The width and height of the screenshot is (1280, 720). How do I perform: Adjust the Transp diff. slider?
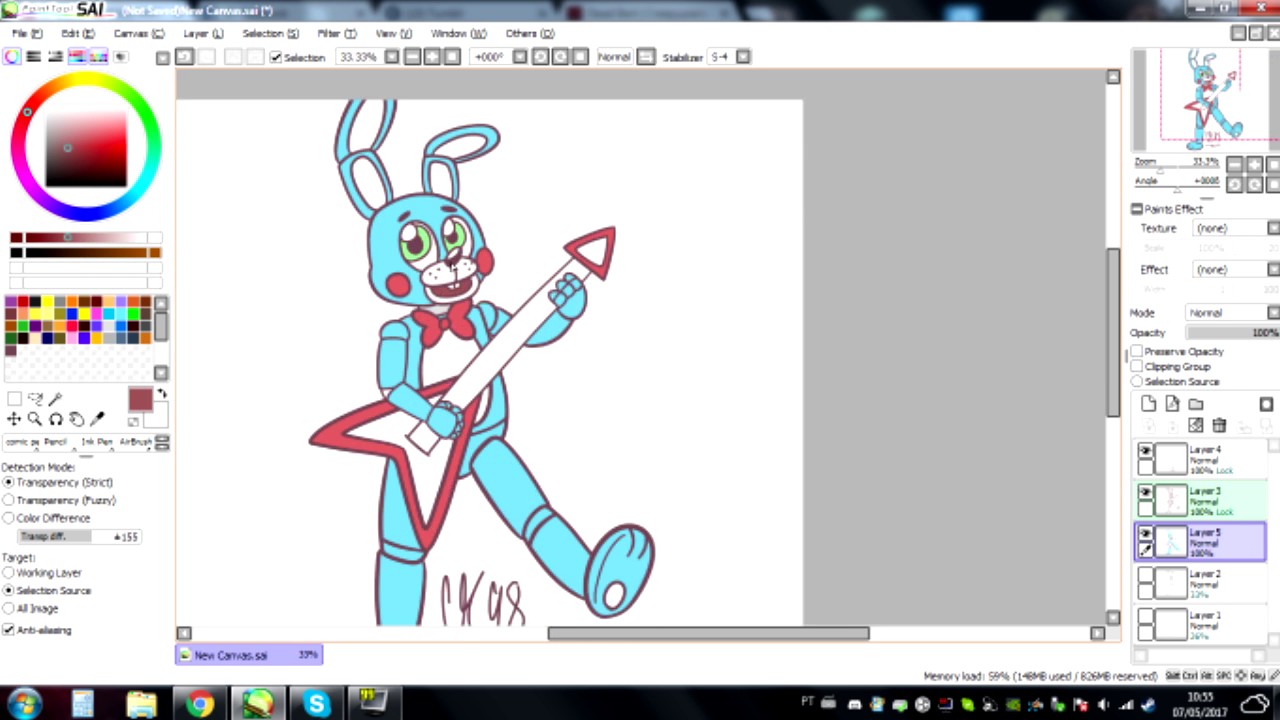[x=79, y=537]
